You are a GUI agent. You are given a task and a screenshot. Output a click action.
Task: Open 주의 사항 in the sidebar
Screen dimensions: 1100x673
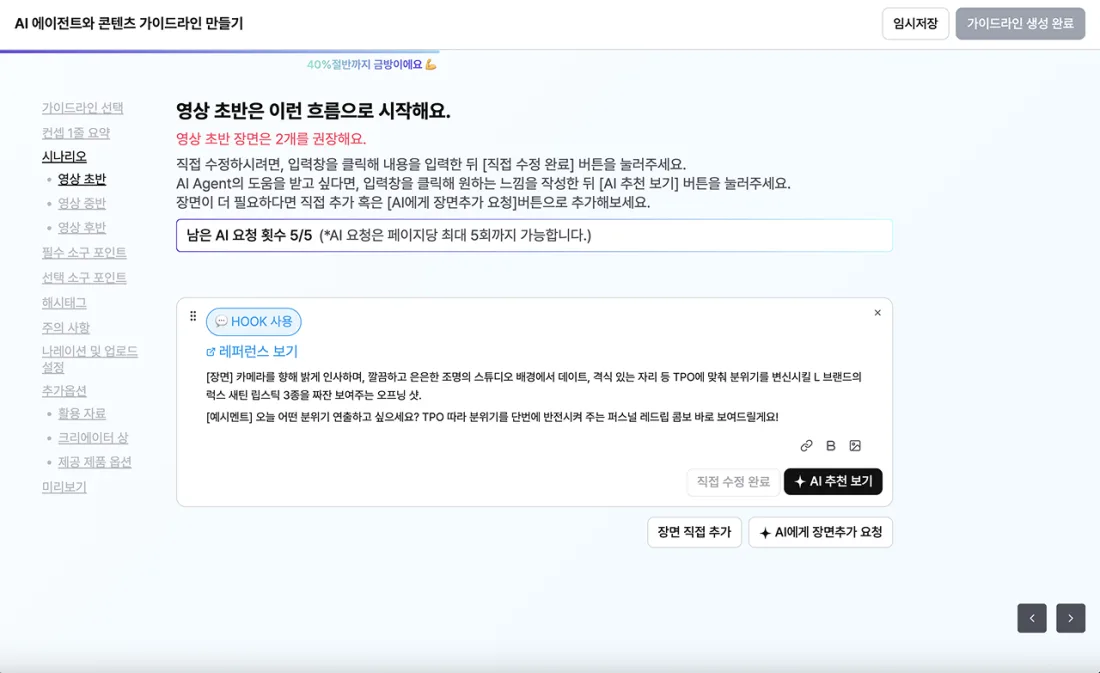pos(66,328)
